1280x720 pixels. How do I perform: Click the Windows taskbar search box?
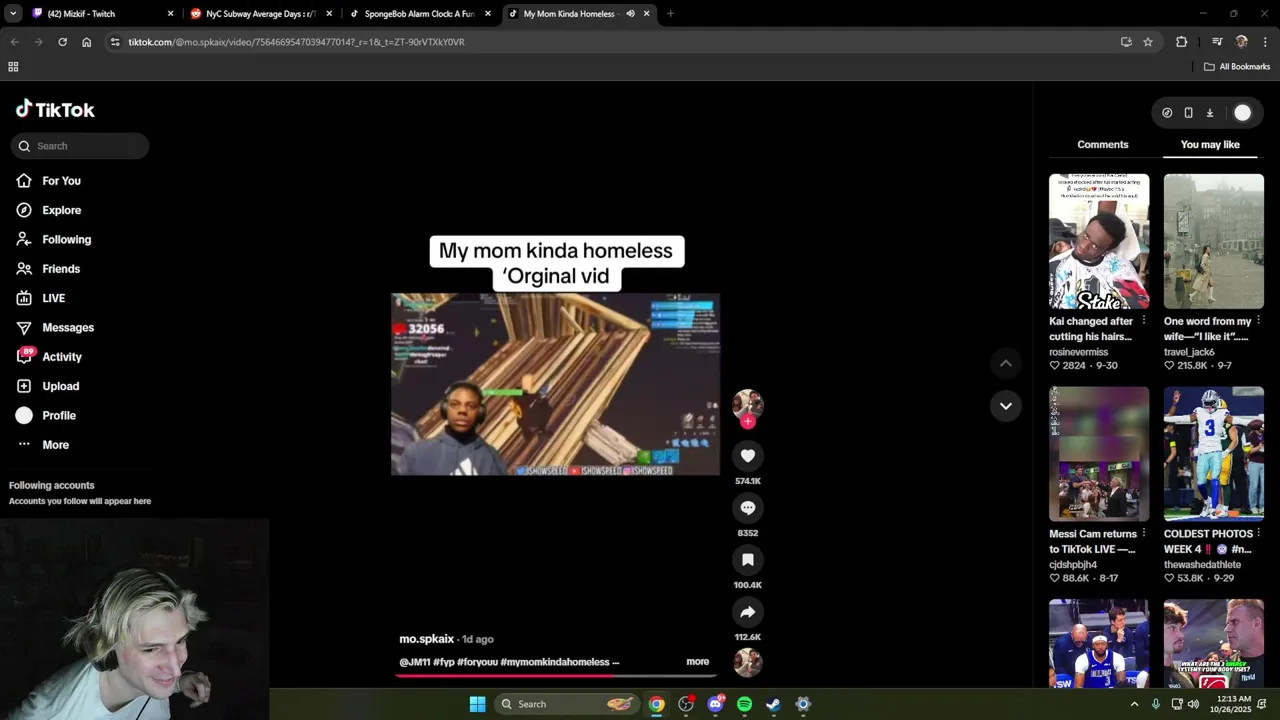pos(567,704)
